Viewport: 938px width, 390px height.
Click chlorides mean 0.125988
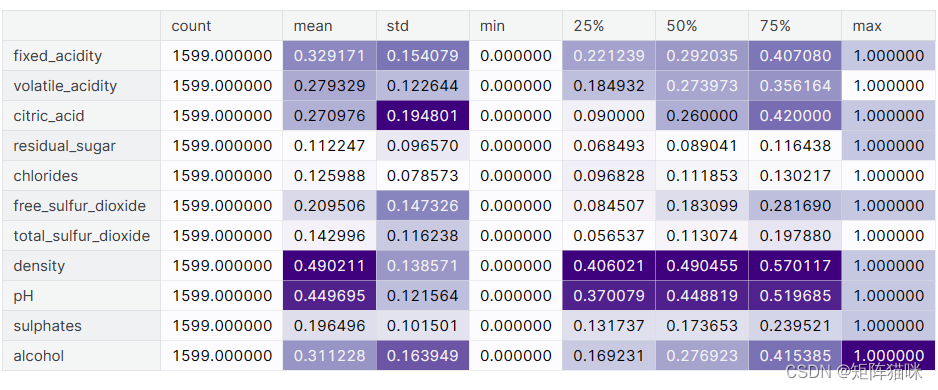click(x=330, y=176)
